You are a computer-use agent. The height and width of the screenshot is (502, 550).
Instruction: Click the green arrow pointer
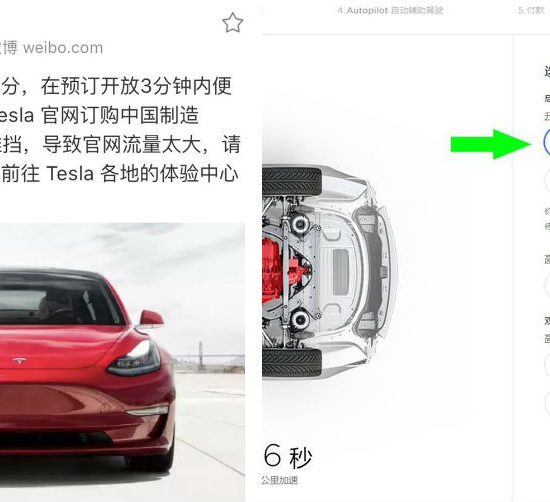[491, 144]
